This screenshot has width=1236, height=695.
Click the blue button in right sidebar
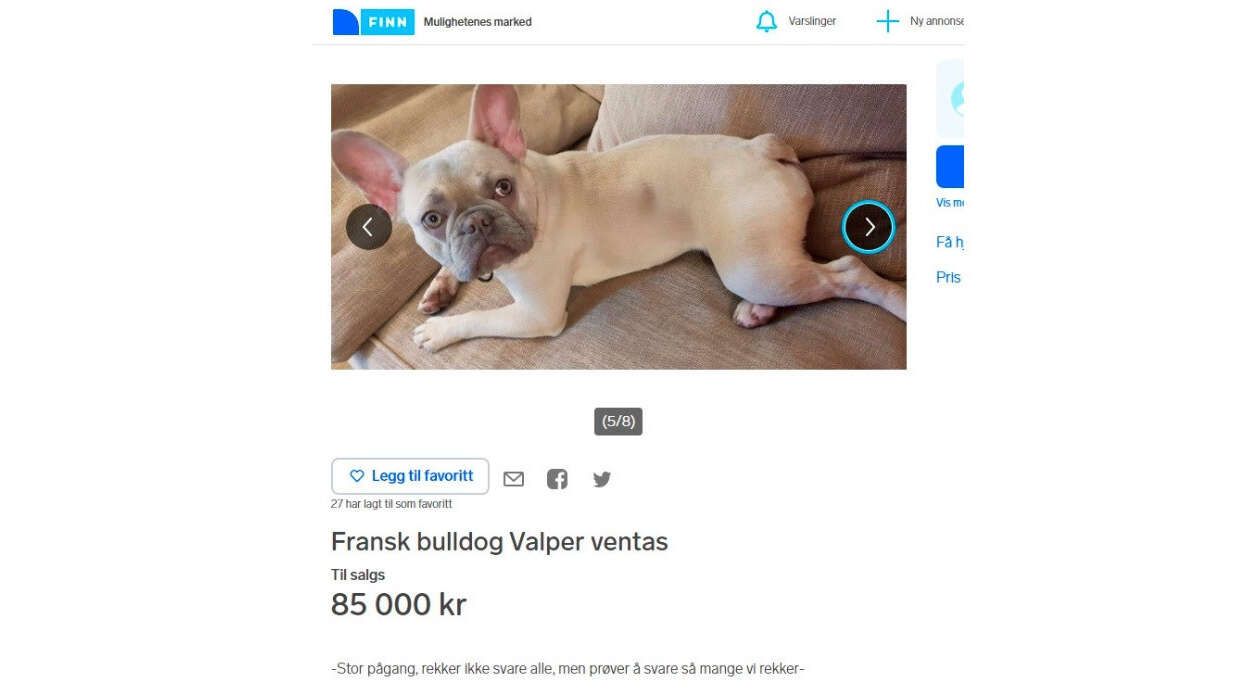(950, 166)
